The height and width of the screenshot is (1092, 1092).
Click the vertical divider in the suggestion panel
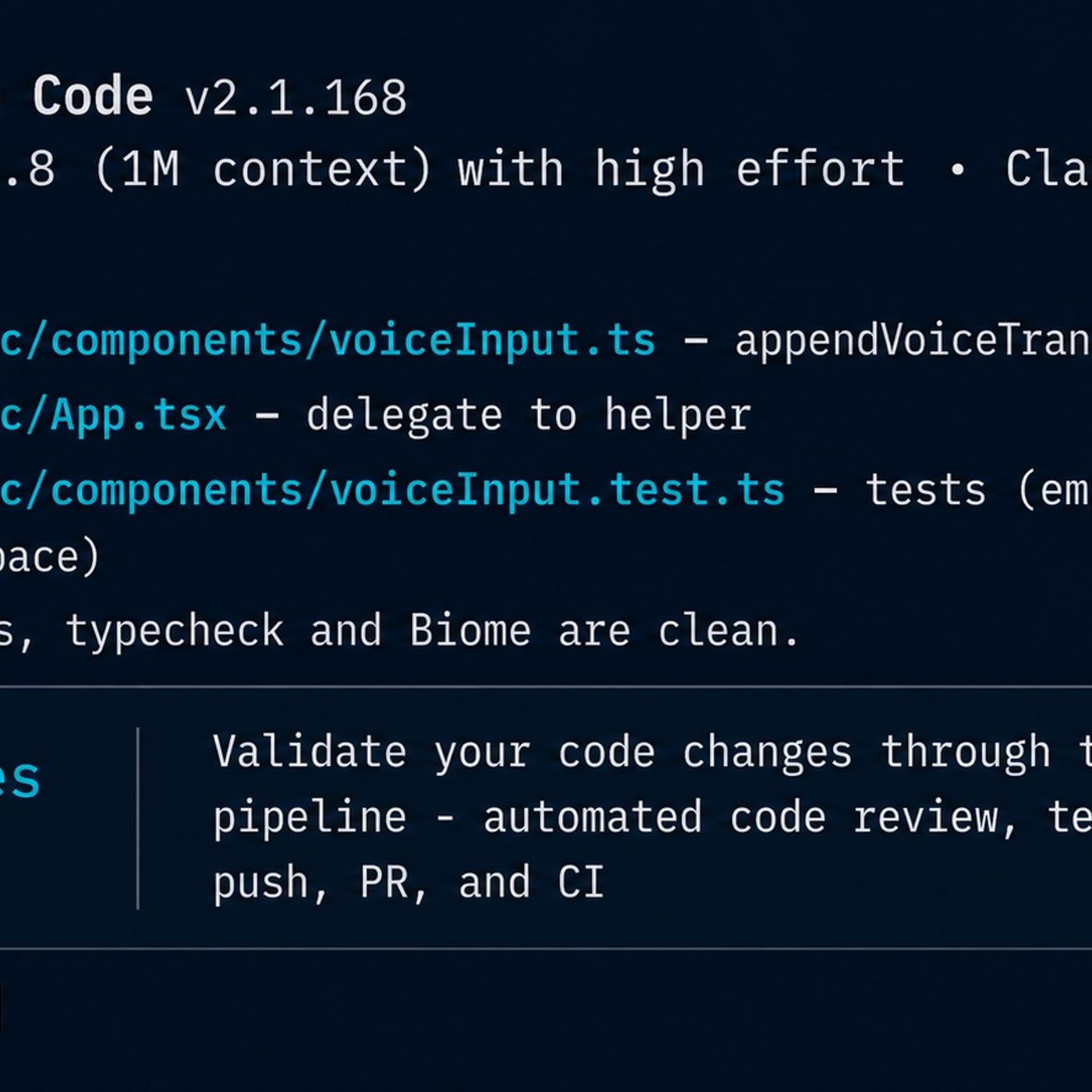coord(138,818)
